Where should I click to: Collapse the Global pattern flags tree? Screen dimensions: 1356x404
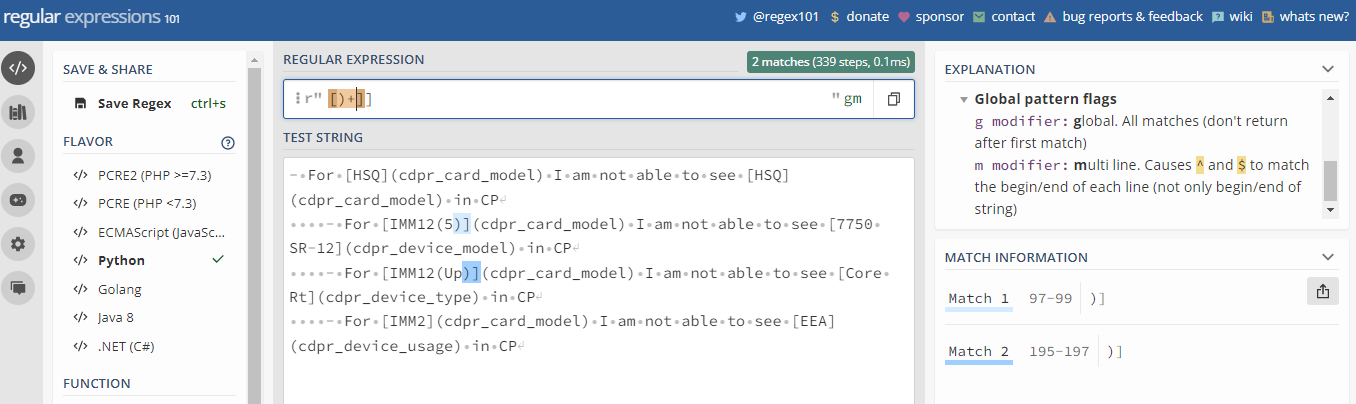pyautogui.click(x=964, y=100)
